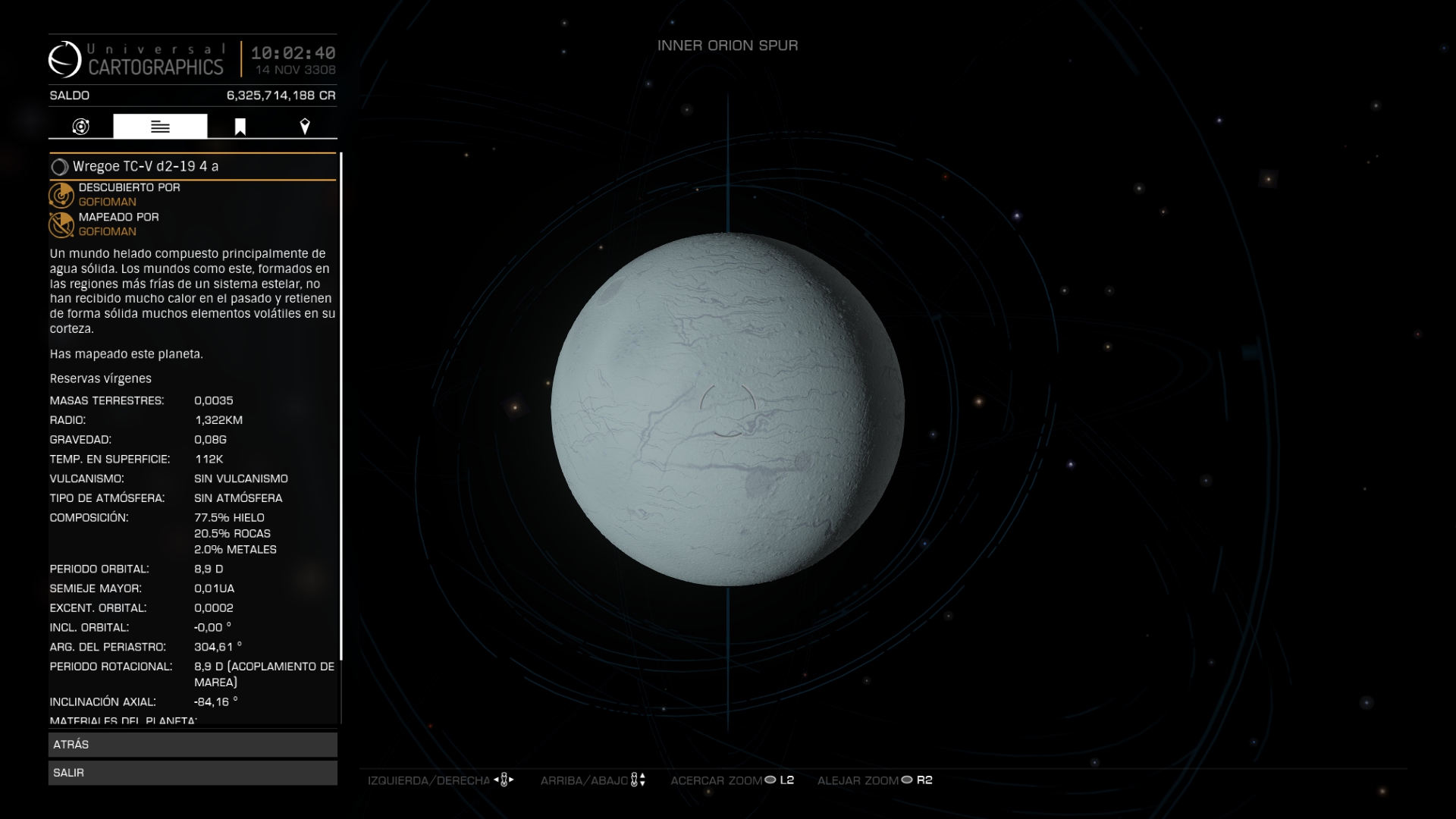Click the RADIO value 1,322KM

(x=218, y=420)
